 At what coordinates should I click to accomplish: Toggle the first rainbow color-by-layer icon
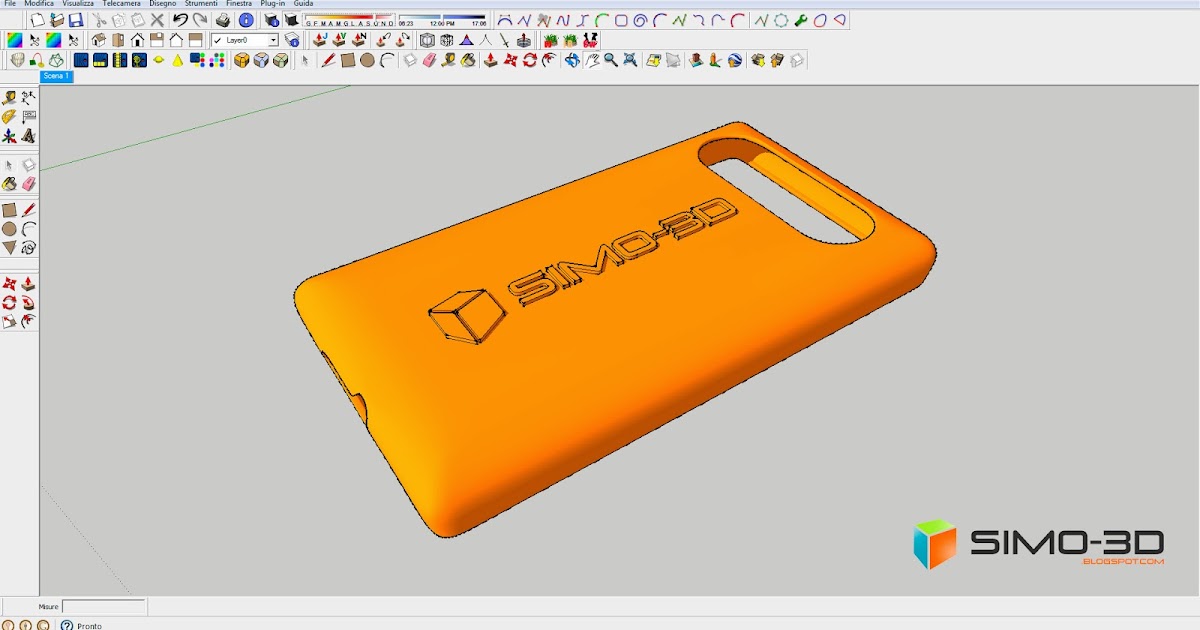coord(15,40)
